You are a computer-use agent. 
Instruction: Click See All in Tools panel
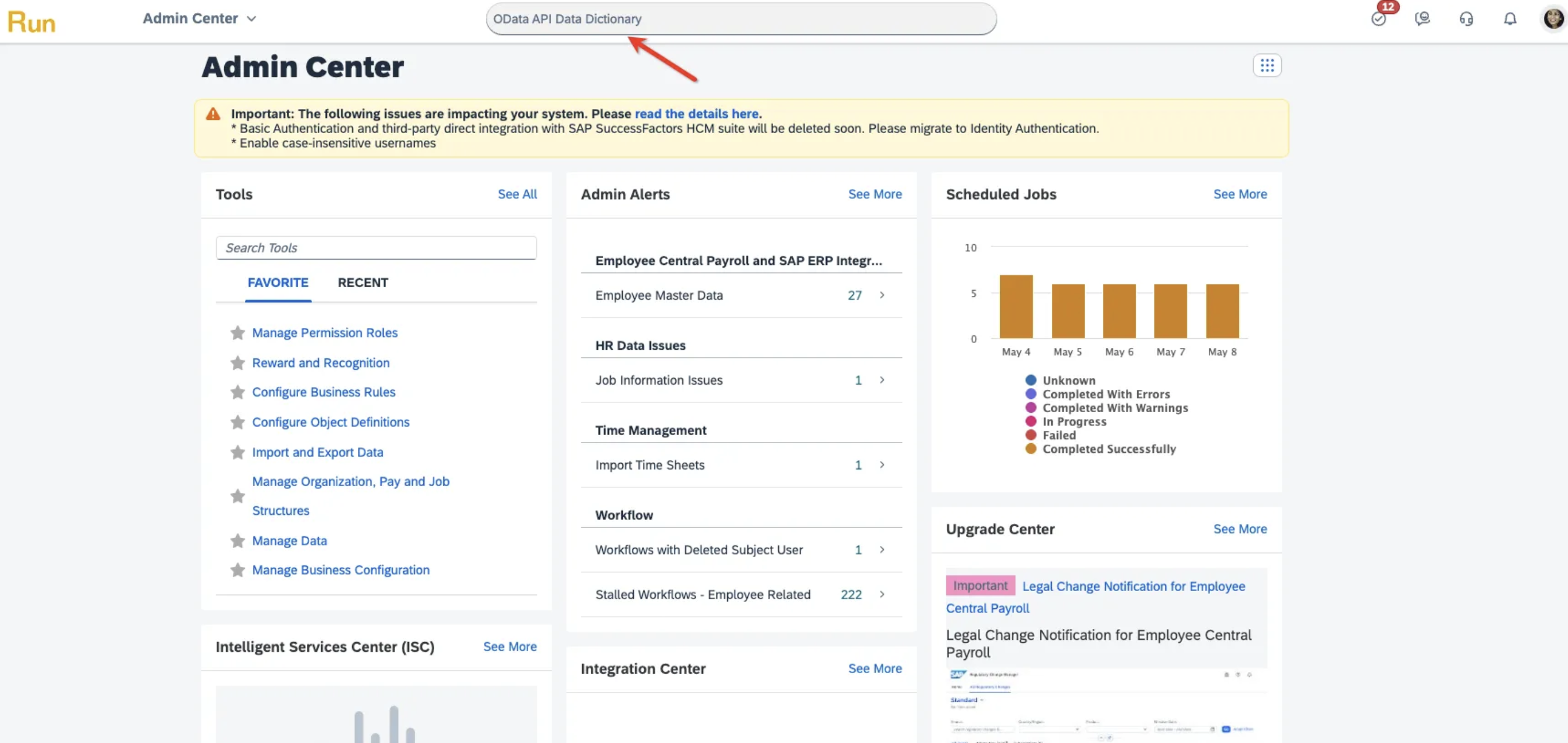point(517,194)
